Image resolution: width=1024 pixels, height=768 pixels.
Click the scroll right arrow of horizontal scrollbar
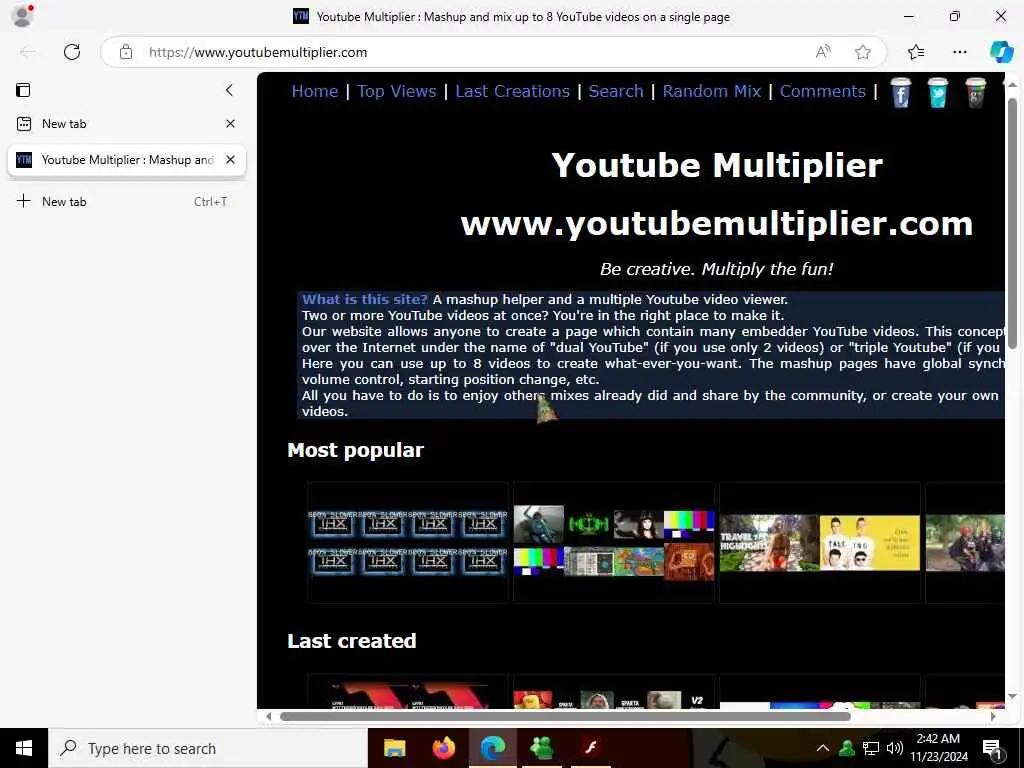[x=993, y=716]
